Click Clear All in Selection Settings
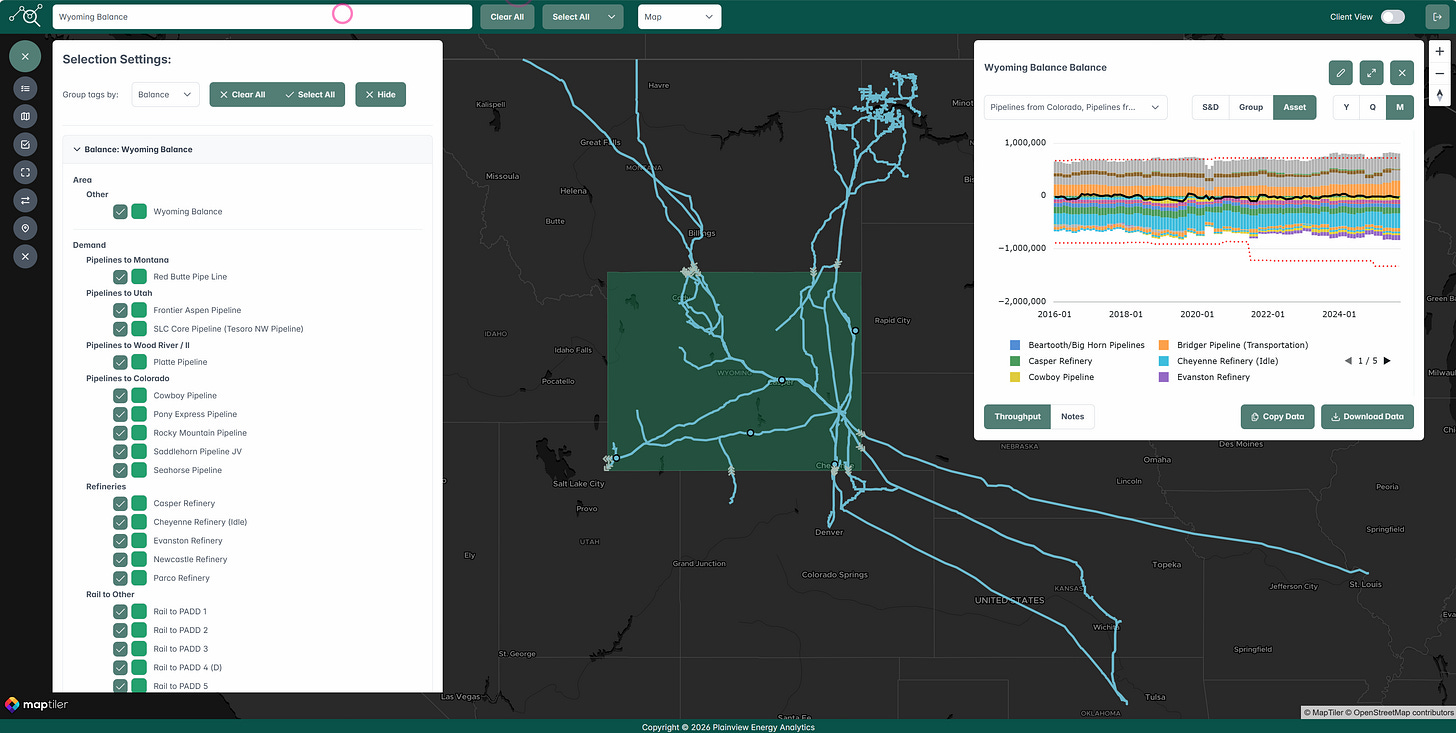This screenshot has width=1456, height=733. point(242,94)
